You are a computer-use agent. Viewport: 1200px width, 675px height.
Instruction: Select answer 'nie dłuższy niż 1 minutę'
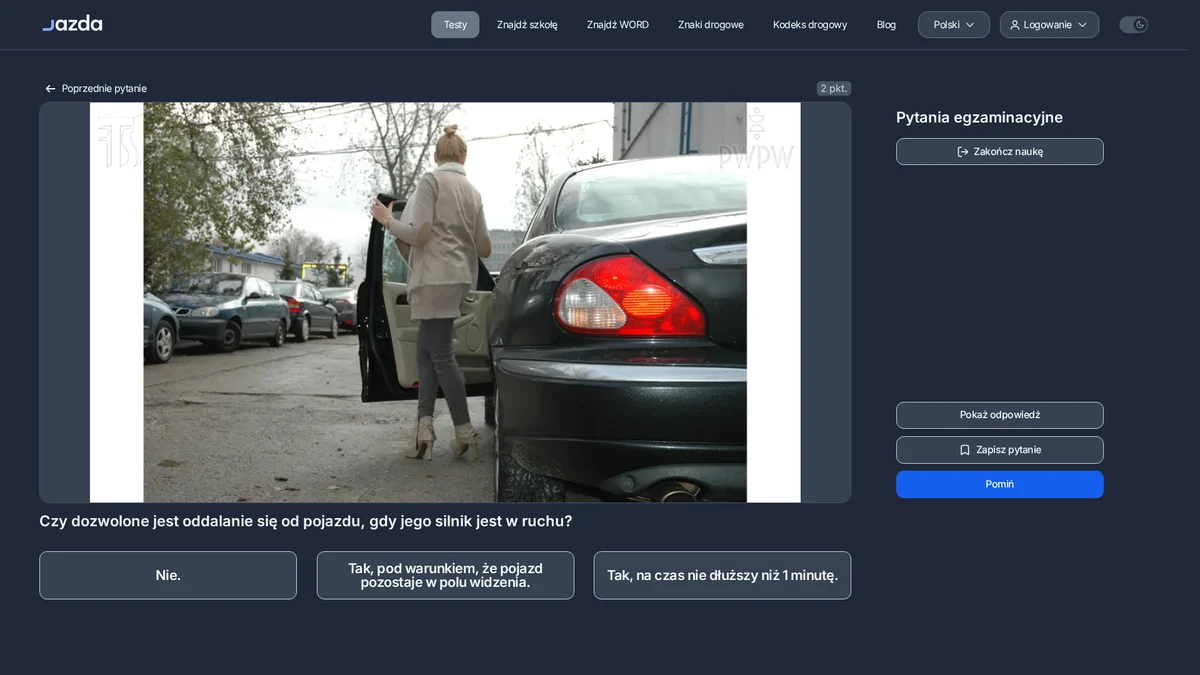point(722,575)
